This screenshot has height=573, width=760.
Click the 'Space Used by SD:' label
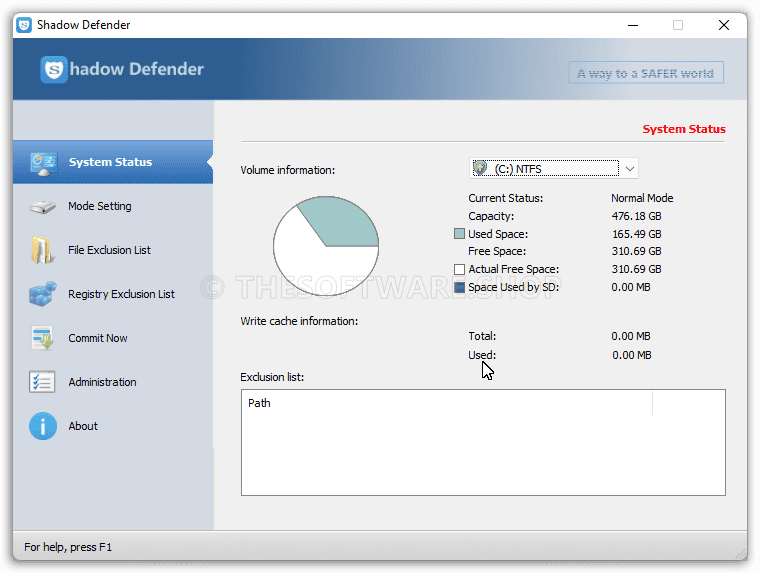coord(513,287)
